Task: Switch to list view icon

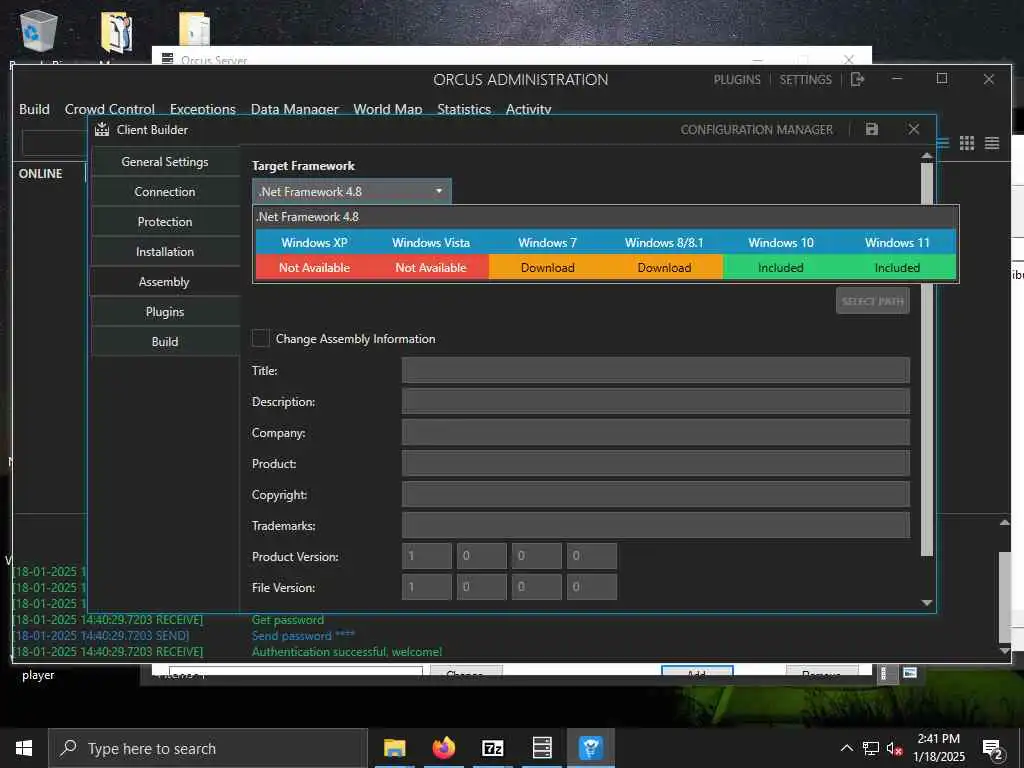Action: [992, 143]
